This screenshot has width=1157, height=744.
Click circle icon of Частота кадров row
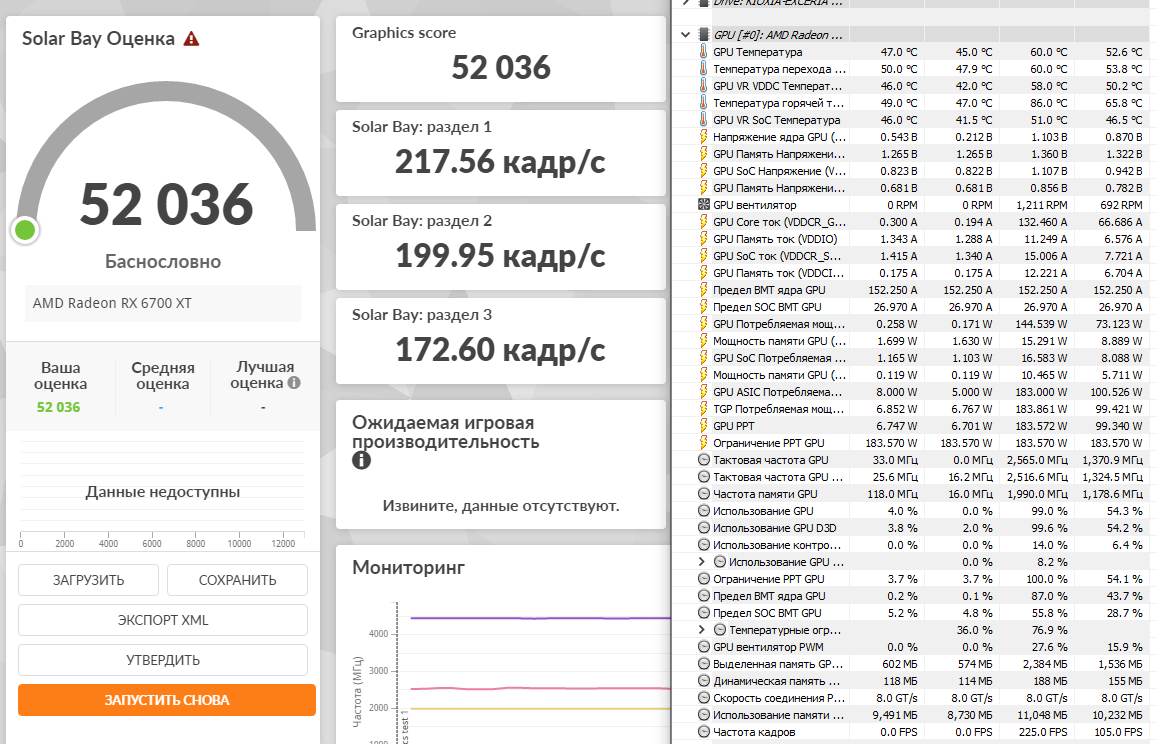point(703,731)
